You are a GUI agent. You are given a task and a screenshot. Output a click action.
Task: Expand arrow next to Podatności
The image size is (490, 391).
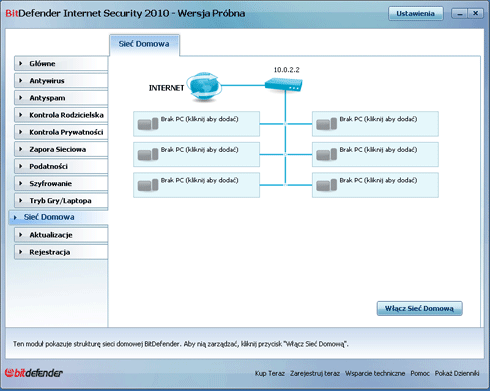pos(21,166)
